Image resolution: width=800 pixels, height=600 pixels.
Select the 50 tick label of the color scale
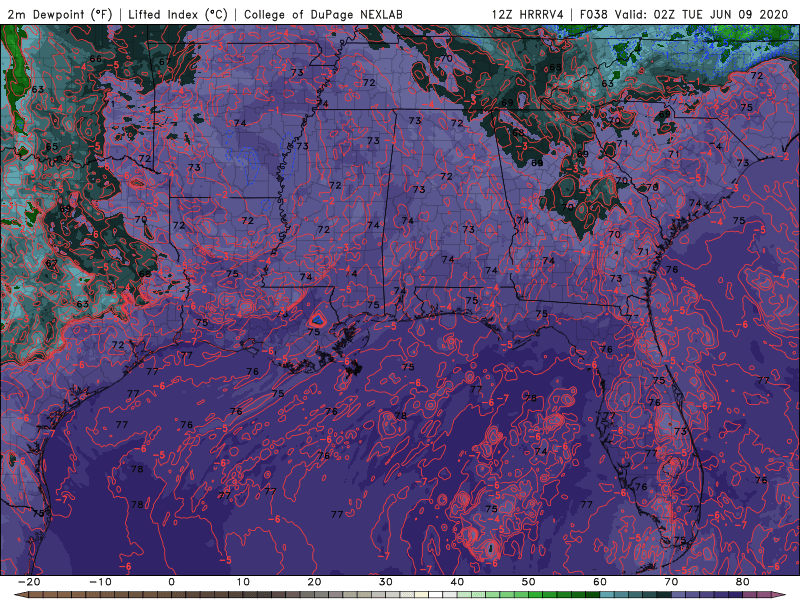[x=529, y=582]
